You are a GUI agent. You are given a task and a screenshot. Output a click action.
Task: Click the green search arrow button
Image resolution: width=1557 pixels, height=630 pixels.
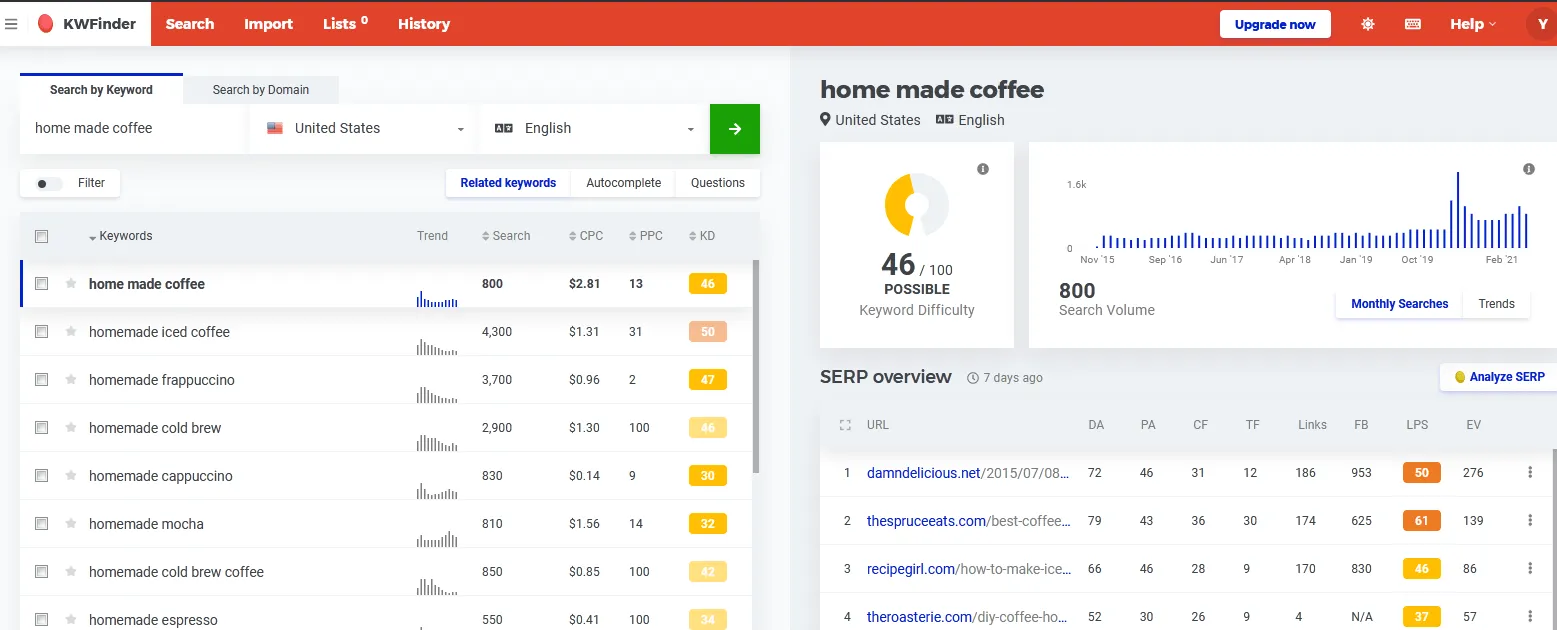tap(735, 129)
